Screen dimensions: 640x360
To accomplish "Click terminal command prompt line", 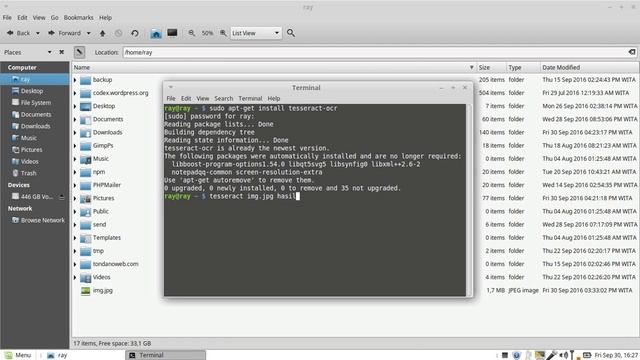I will pyautogui.click(x=232, y=196).
